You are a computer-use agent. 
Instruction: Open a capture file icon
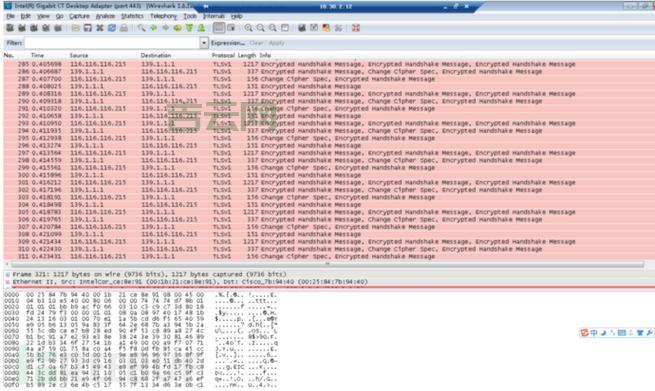point(76,28)
